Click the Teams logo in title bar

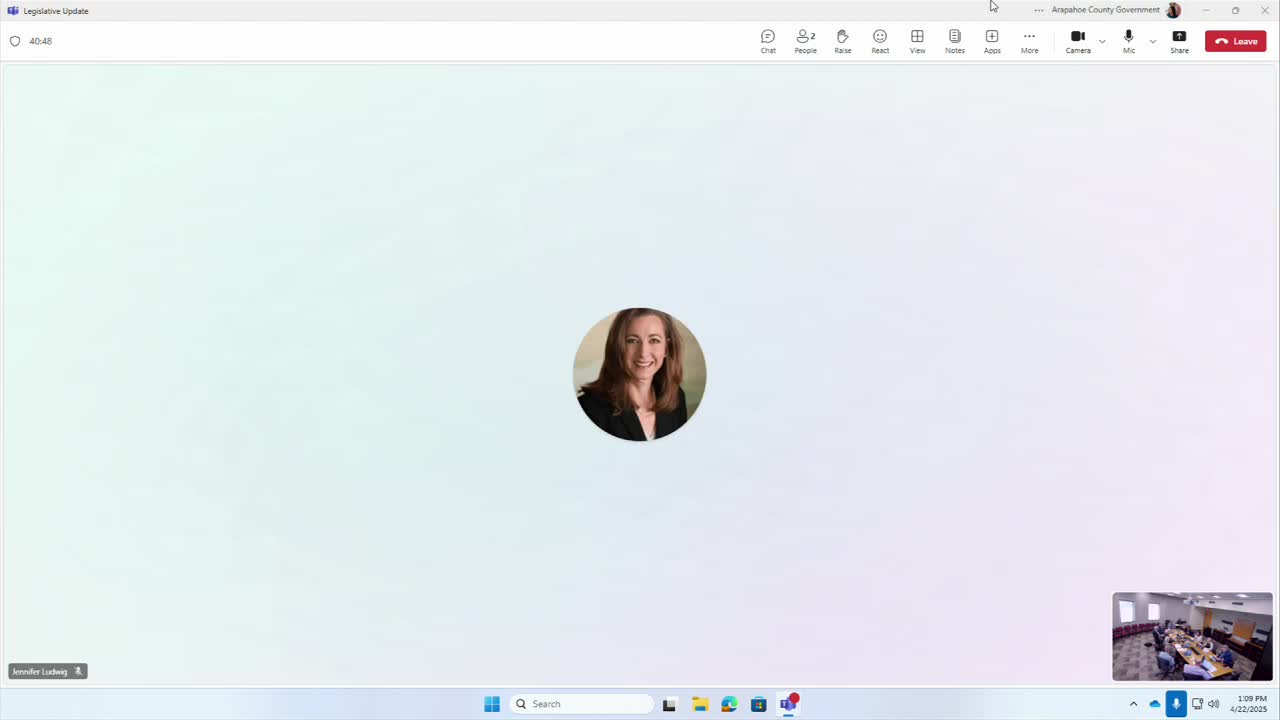13,10
